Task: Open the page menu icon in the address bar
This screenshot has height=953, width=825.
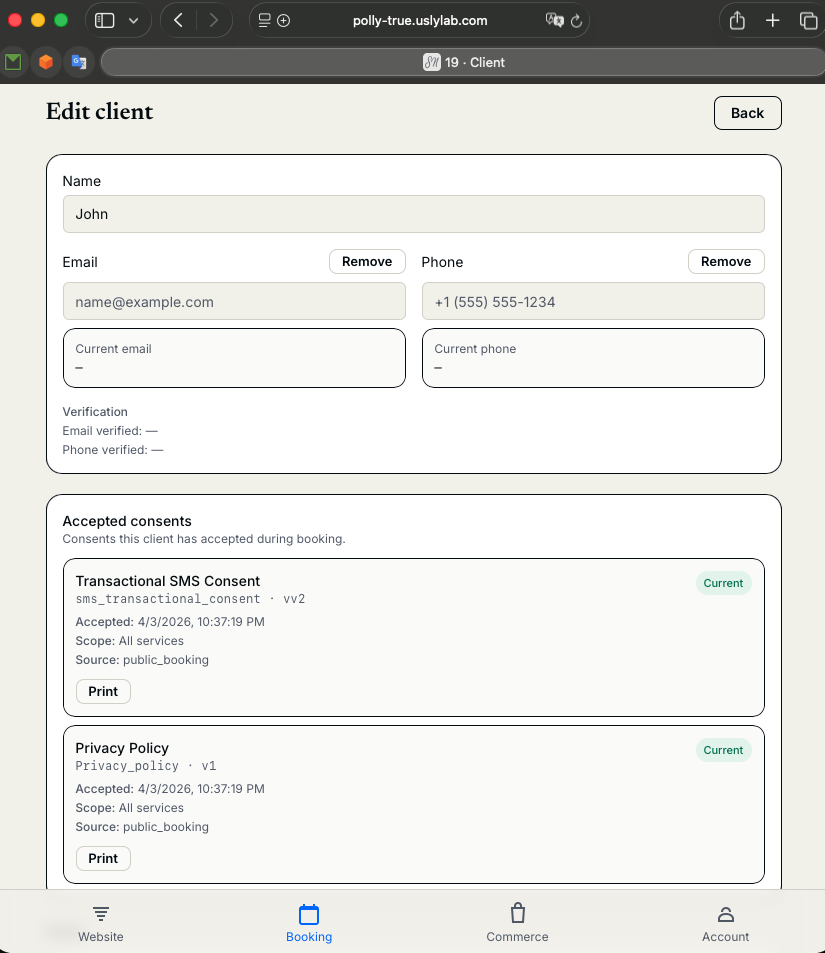Action: [x=264, y=20]
